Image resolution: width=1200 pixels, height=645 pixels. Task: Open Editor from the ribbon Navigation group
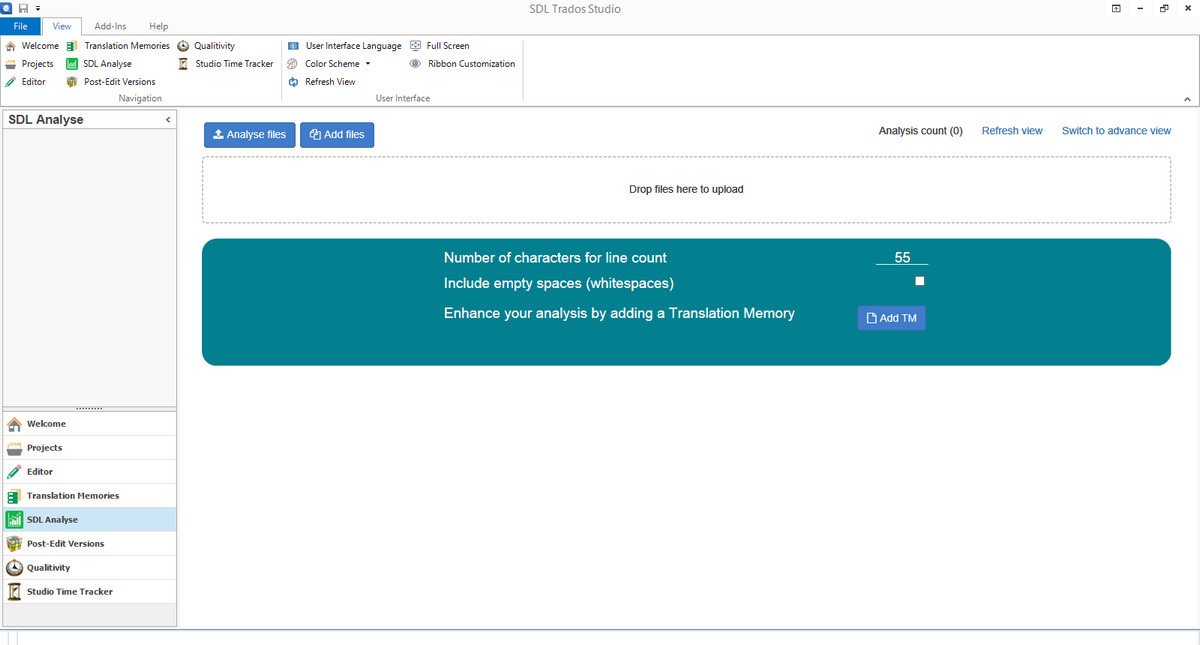pyautogui.click(x=26, y=82)
